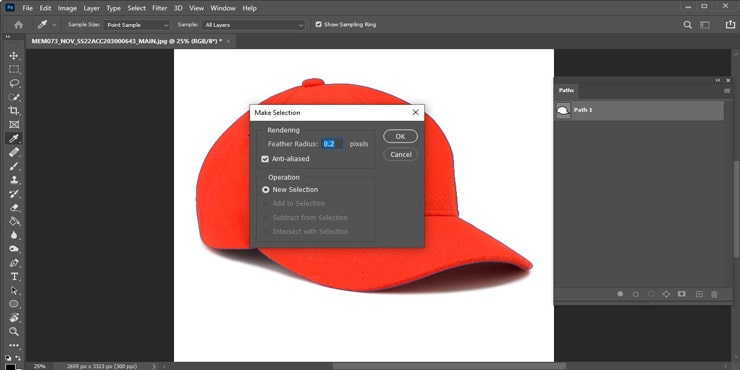Toggle the Anti-aliased checkbox
The image size is (740, 370).
[265, 159]
